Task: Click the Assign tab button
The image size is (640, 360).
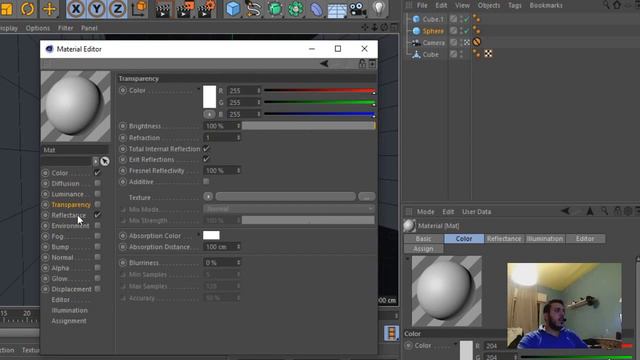Action: (423, 249)
